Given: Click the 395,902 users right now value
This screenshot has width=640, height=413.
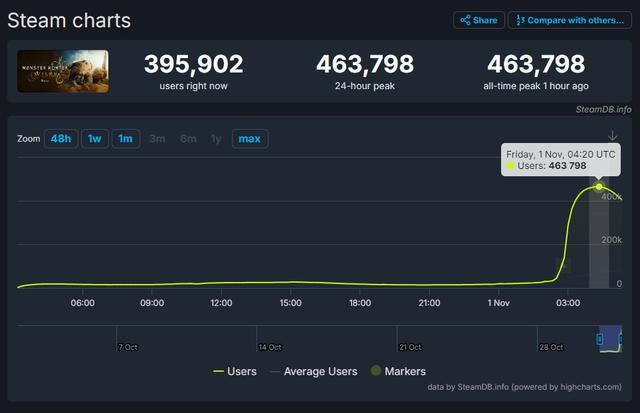Looking at the screenshot, I should pyautogui.click(x=194, y=64).
